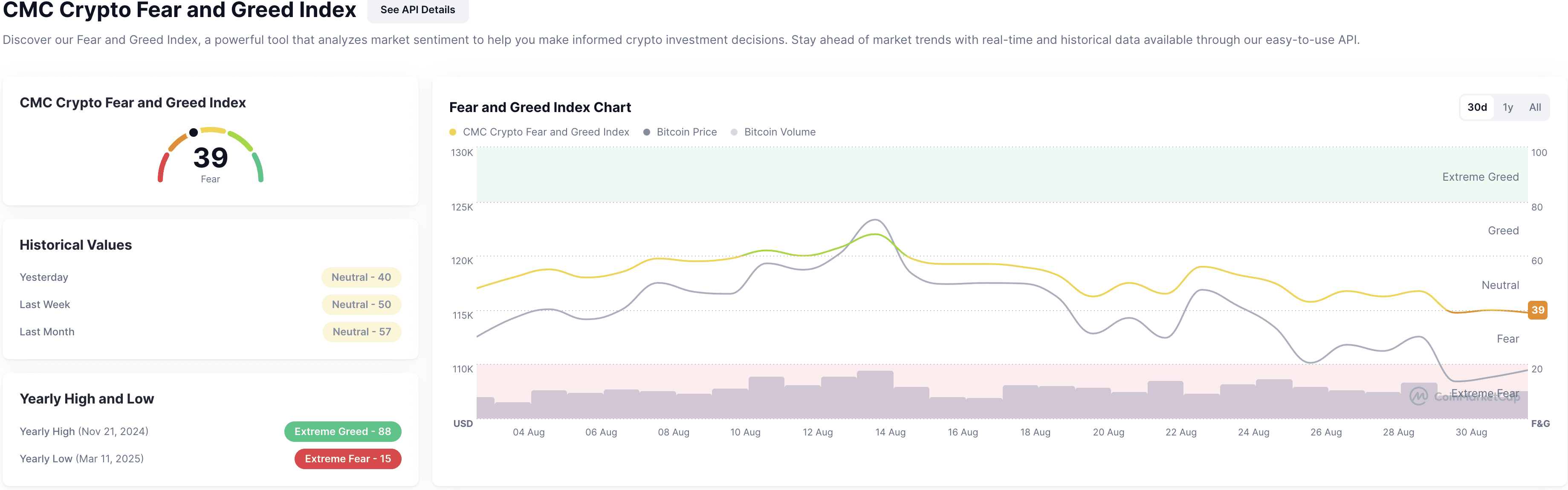The width and height of the screenshot is (1568, 490).
Task: Click the Extreme Greed - 88 yearly high badge
Action: tap(343, 432)
